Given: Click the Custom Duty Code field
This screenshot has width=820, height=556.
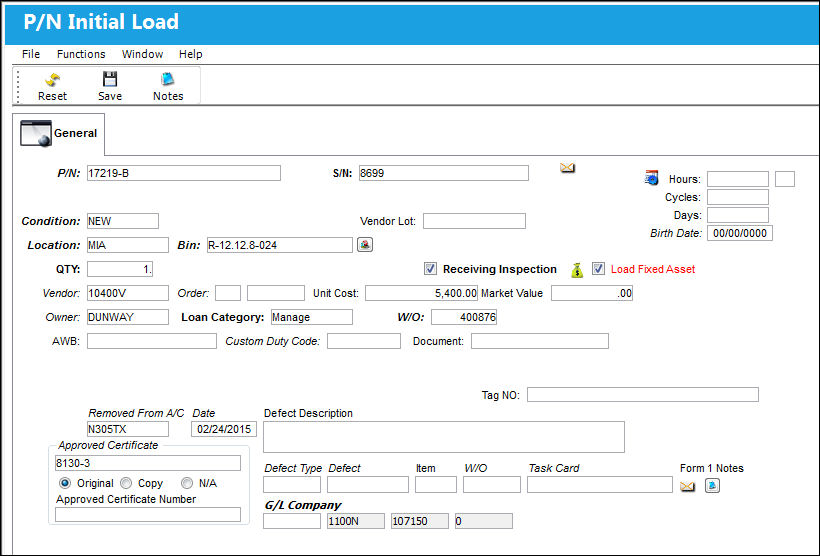Looking at the screenshot, I should pos(364,341).
